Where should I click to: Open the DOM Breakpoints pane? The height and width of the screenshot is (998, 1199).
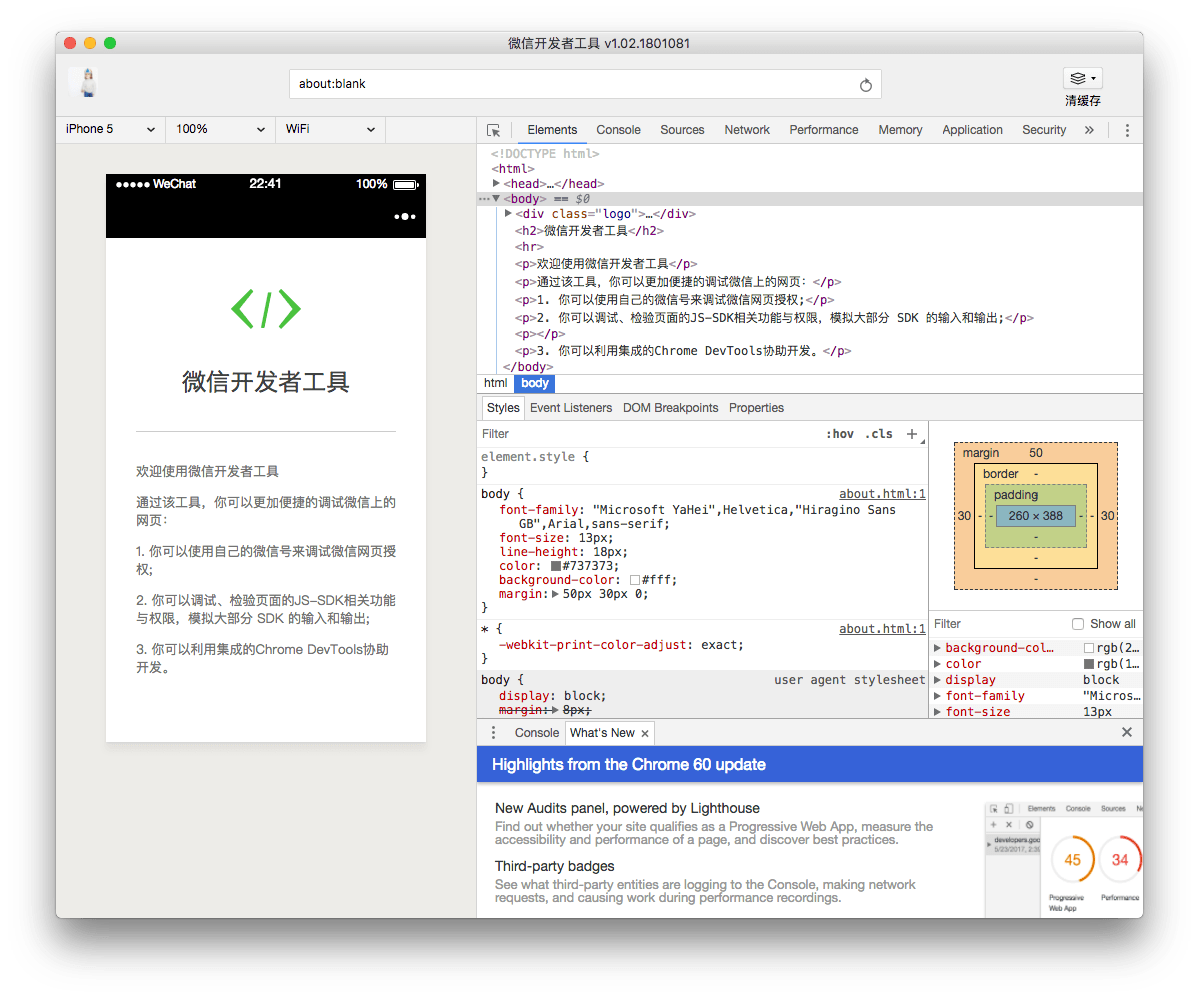tap(670, 408)
